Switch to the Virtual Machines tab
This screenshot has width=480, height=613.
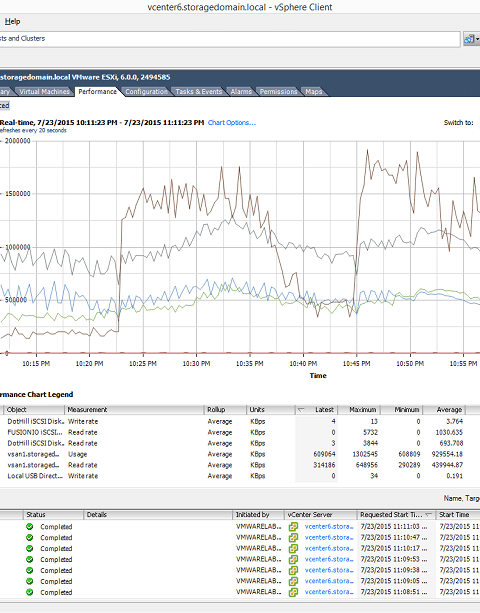tap(45, 91)
